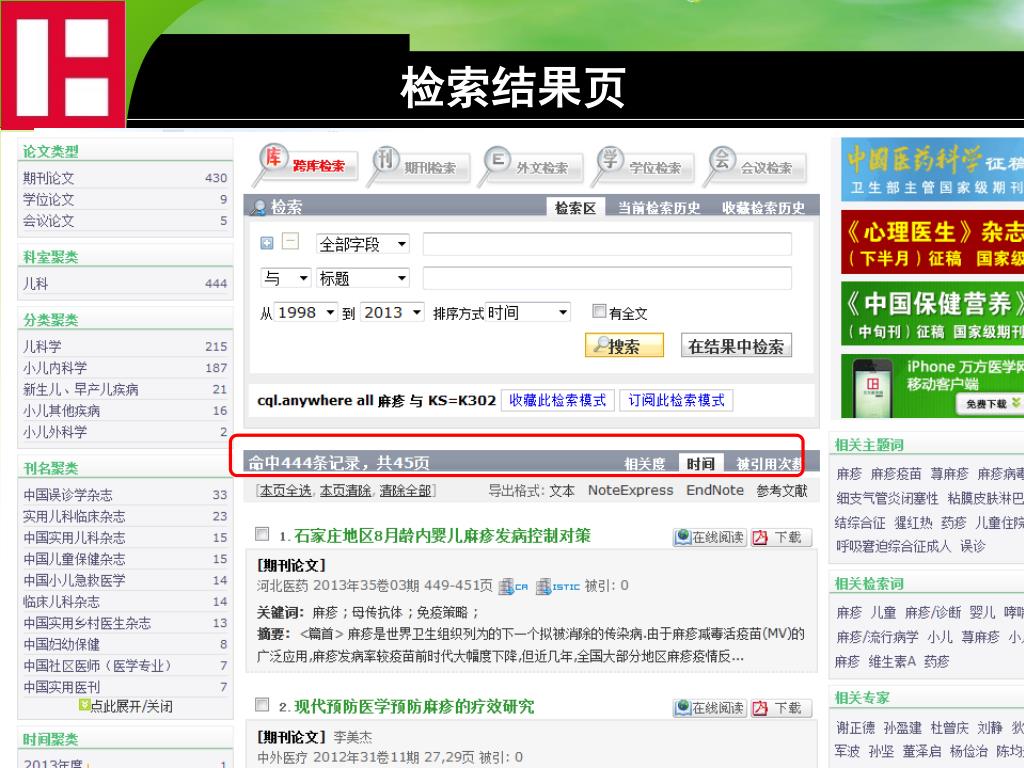Open article 现代预防医学预防麻疹的疗效研究
Screen dimensions: 1024x768
coord(414,707)
